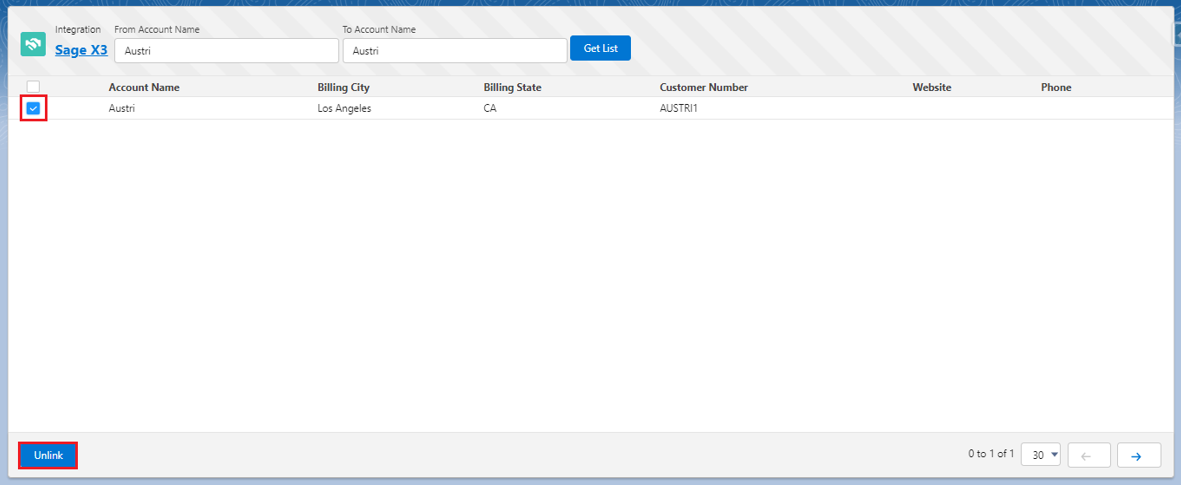The image size is (1181, 485).
Task: Sort by Customer Number column header
Action: [x=703, y=88]
